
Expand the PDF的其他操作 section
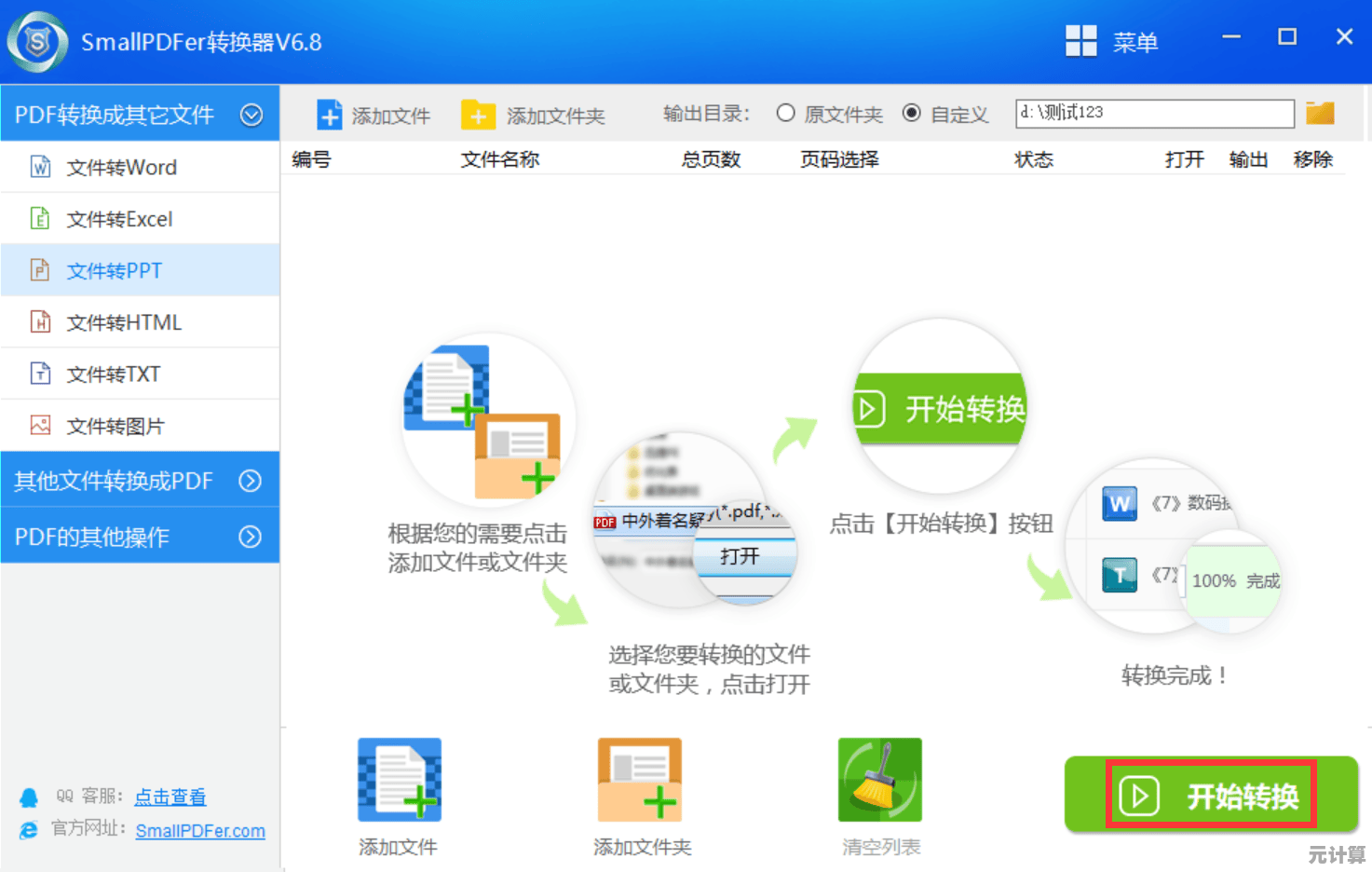(x=250, y=537)
